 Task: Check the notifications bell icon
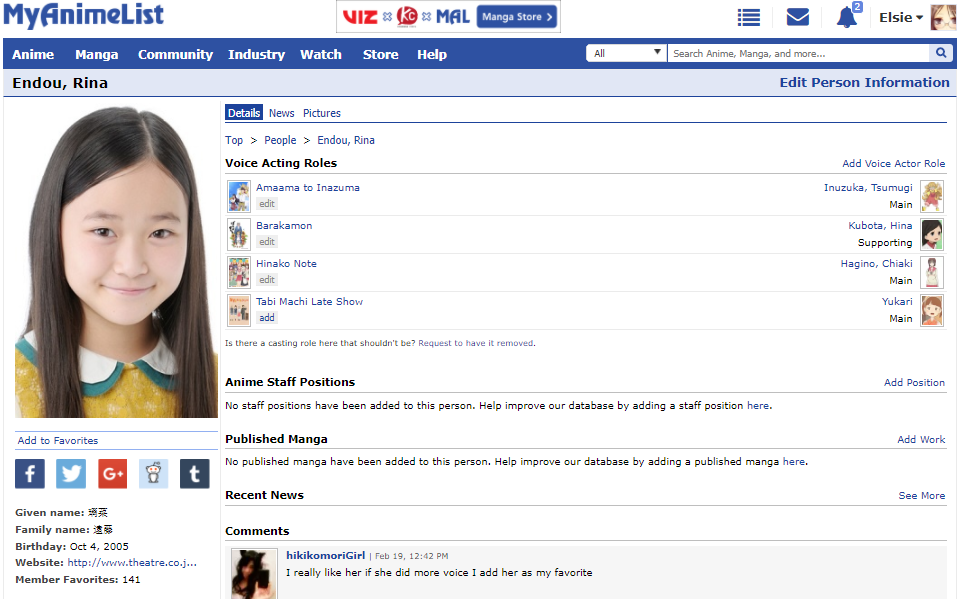pos(847,17)
